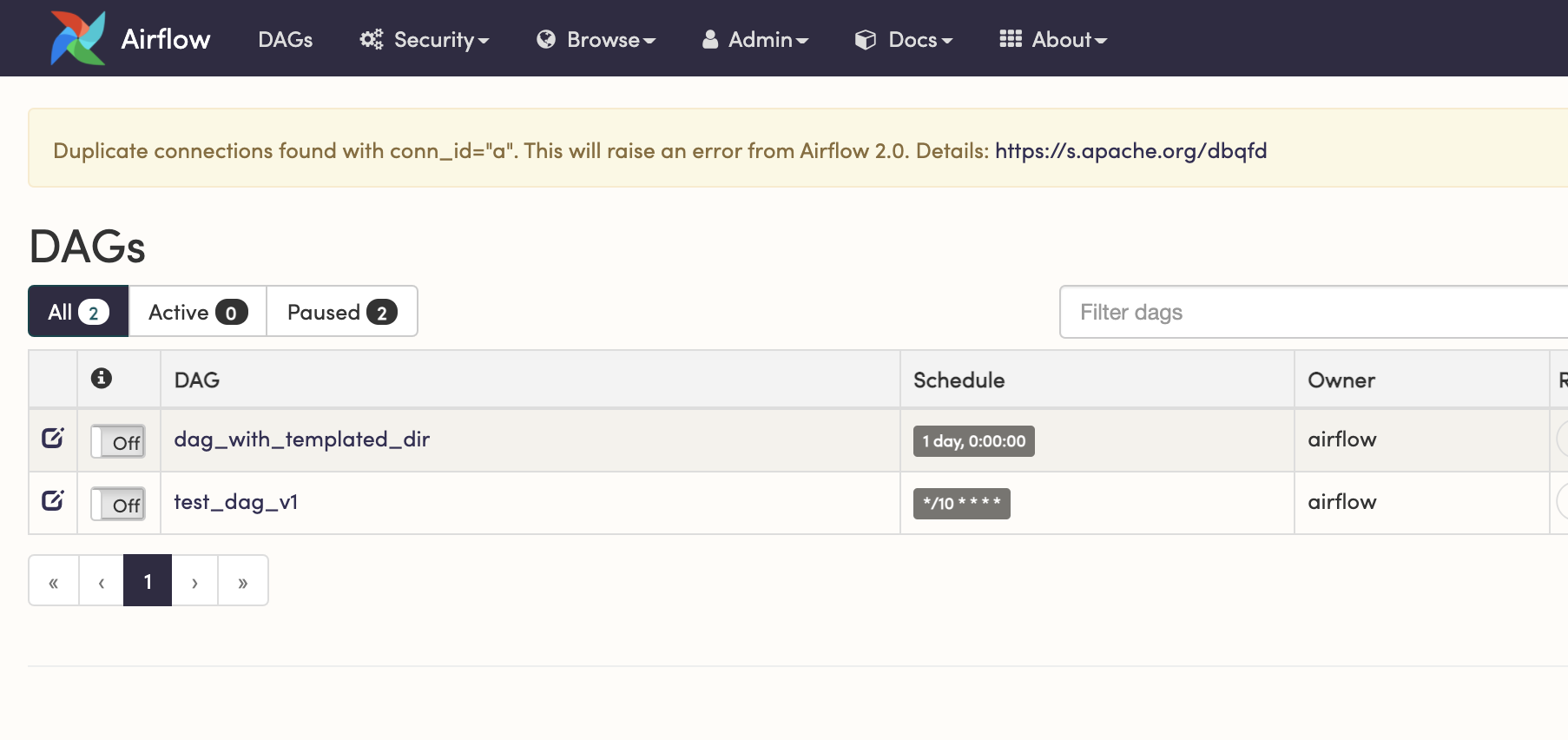Expand the Docs dropdown menu
The height and width of the screenshot is (740, 1568).
[904, 40]
